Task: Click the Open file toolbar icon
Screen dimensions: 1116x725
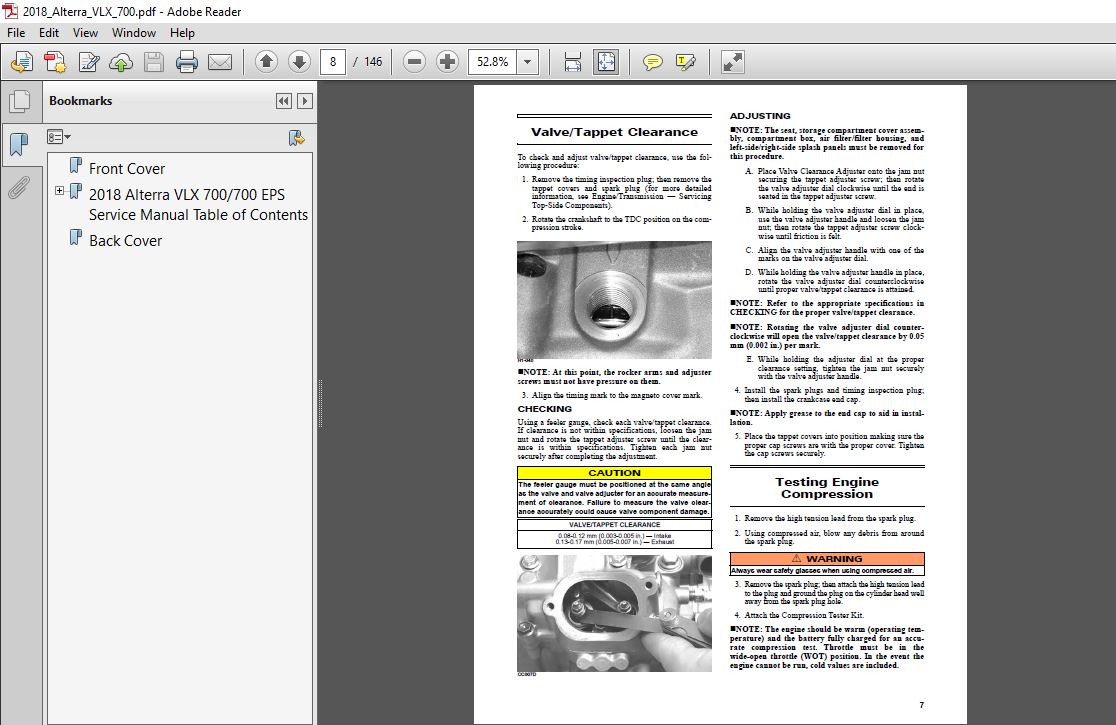Action: coord(22,63)
